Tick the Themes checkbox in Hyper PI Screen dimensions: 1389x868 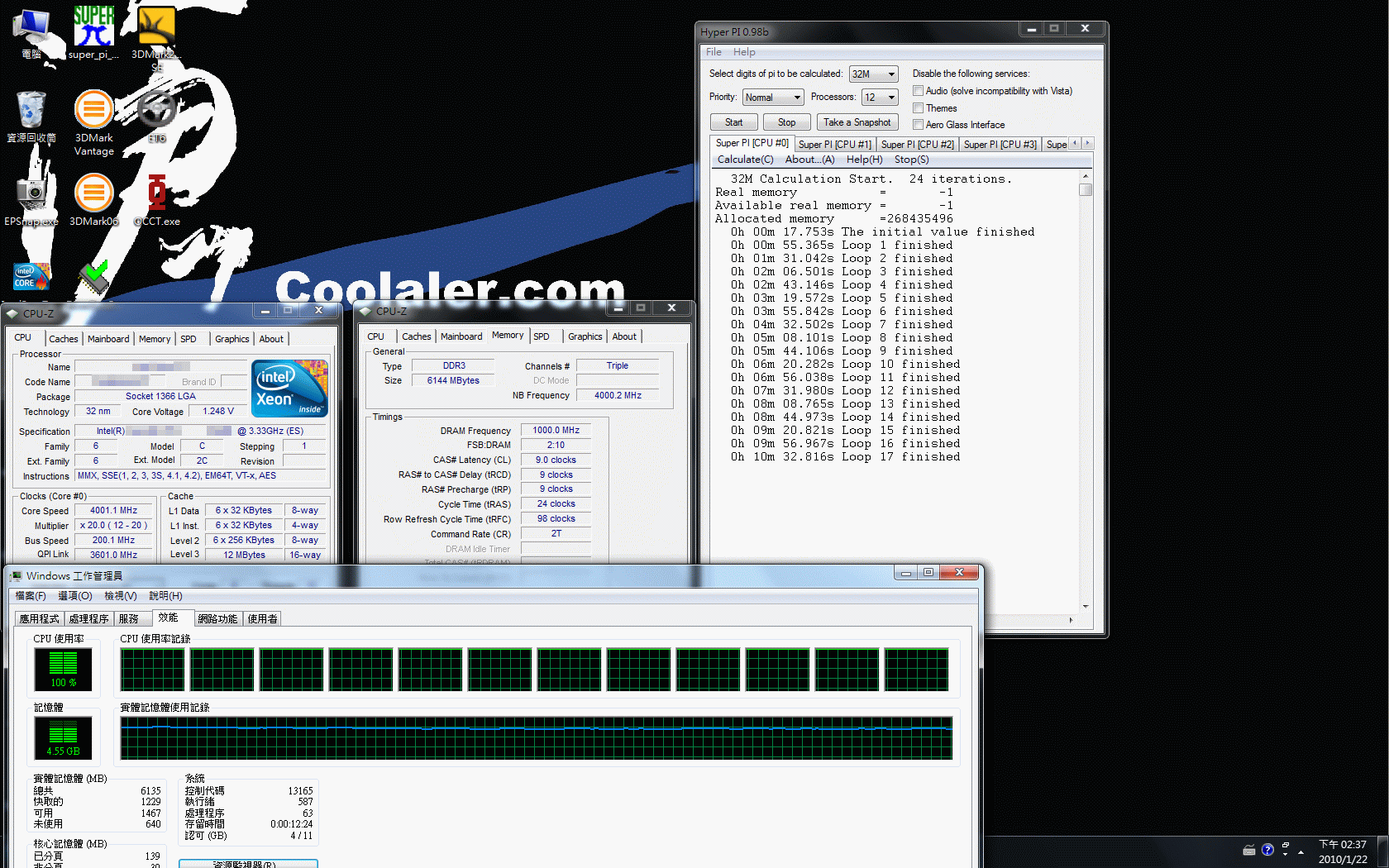918,108
